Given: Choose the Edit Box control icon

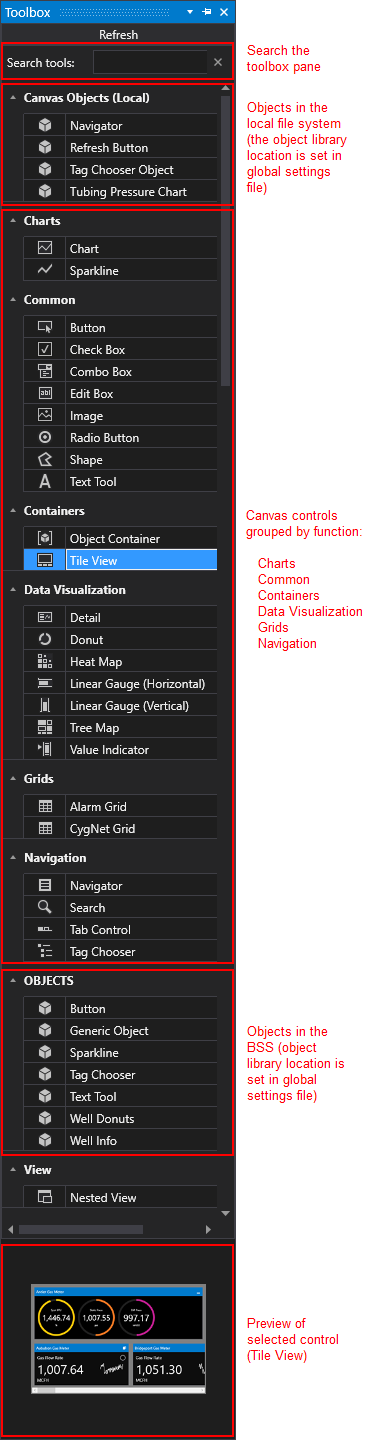Looking at the screenshot, I should tap(44, 394).
